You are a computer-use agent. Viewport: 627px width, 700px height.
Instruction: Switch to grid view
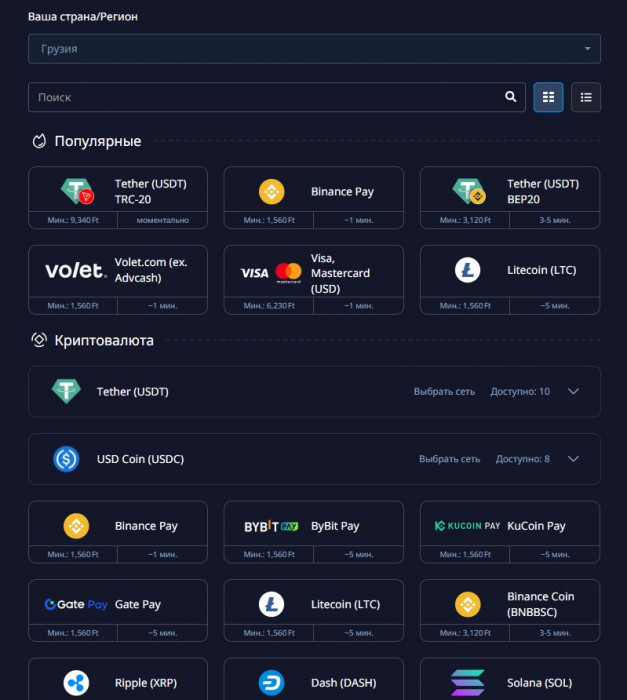[548, 97]
